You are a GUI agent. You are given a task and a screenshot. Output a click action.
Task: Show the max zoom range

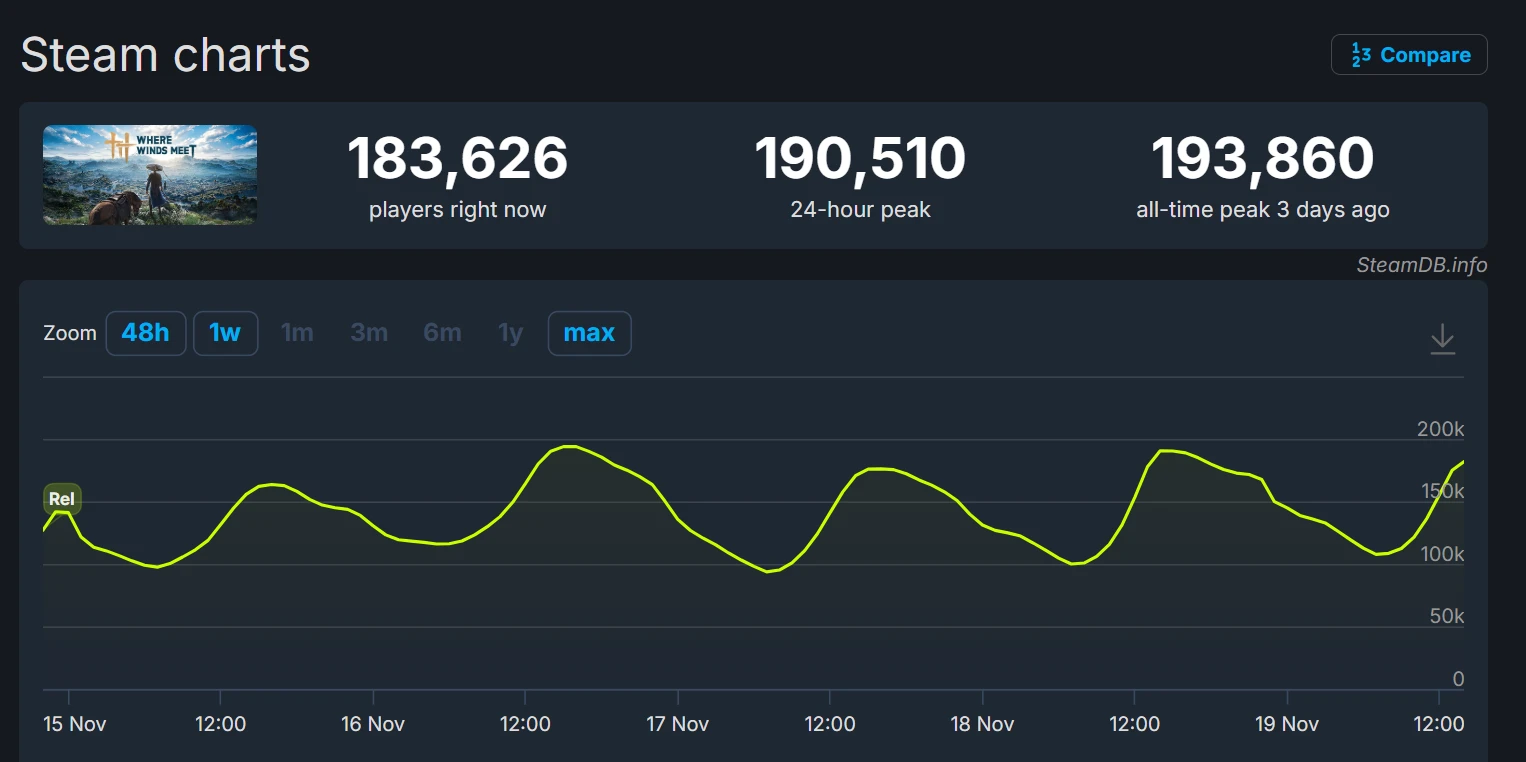(x=589, y=333)
